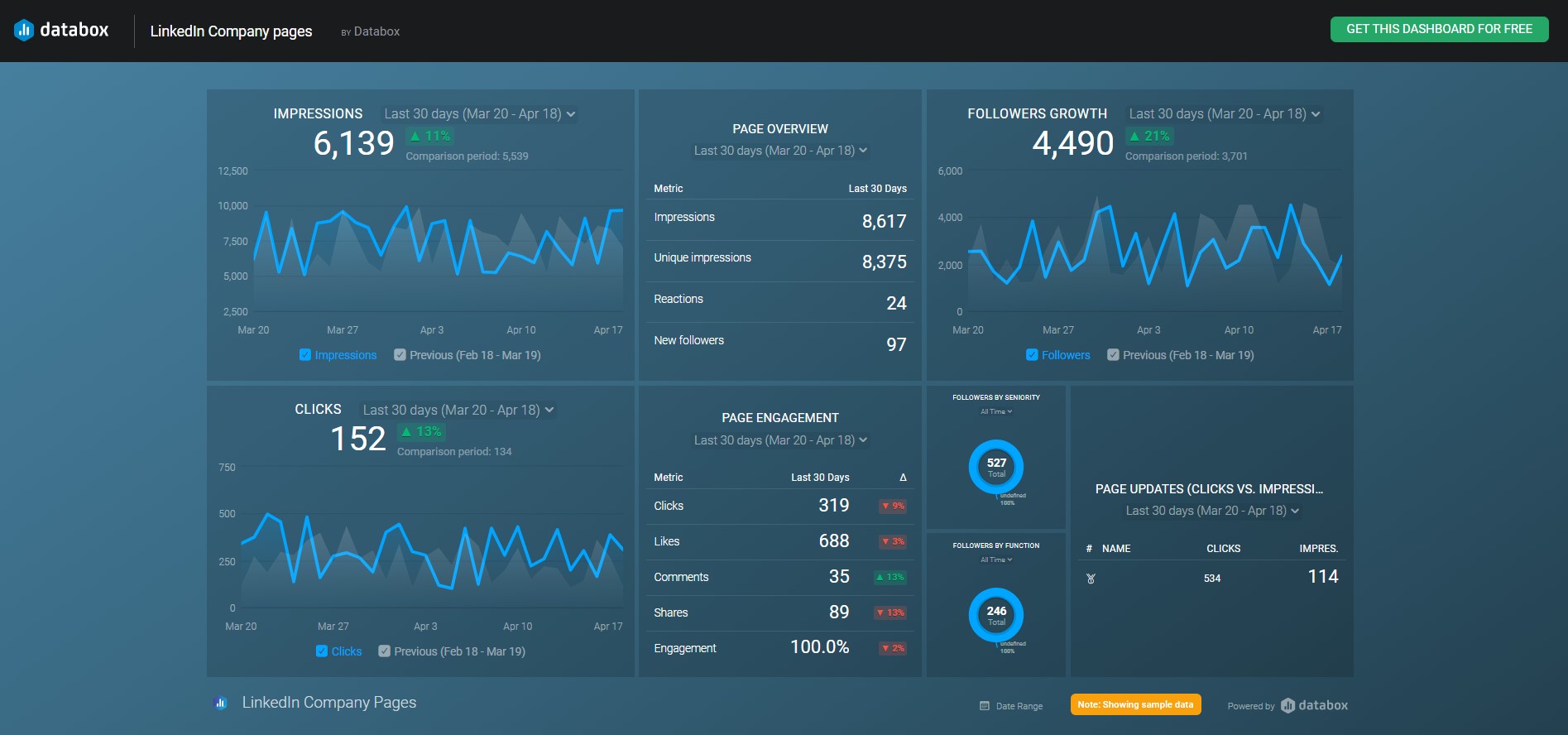Click the green 13% badge for Comments
The image size is (1568, 735).
click(x=890, y=577)
